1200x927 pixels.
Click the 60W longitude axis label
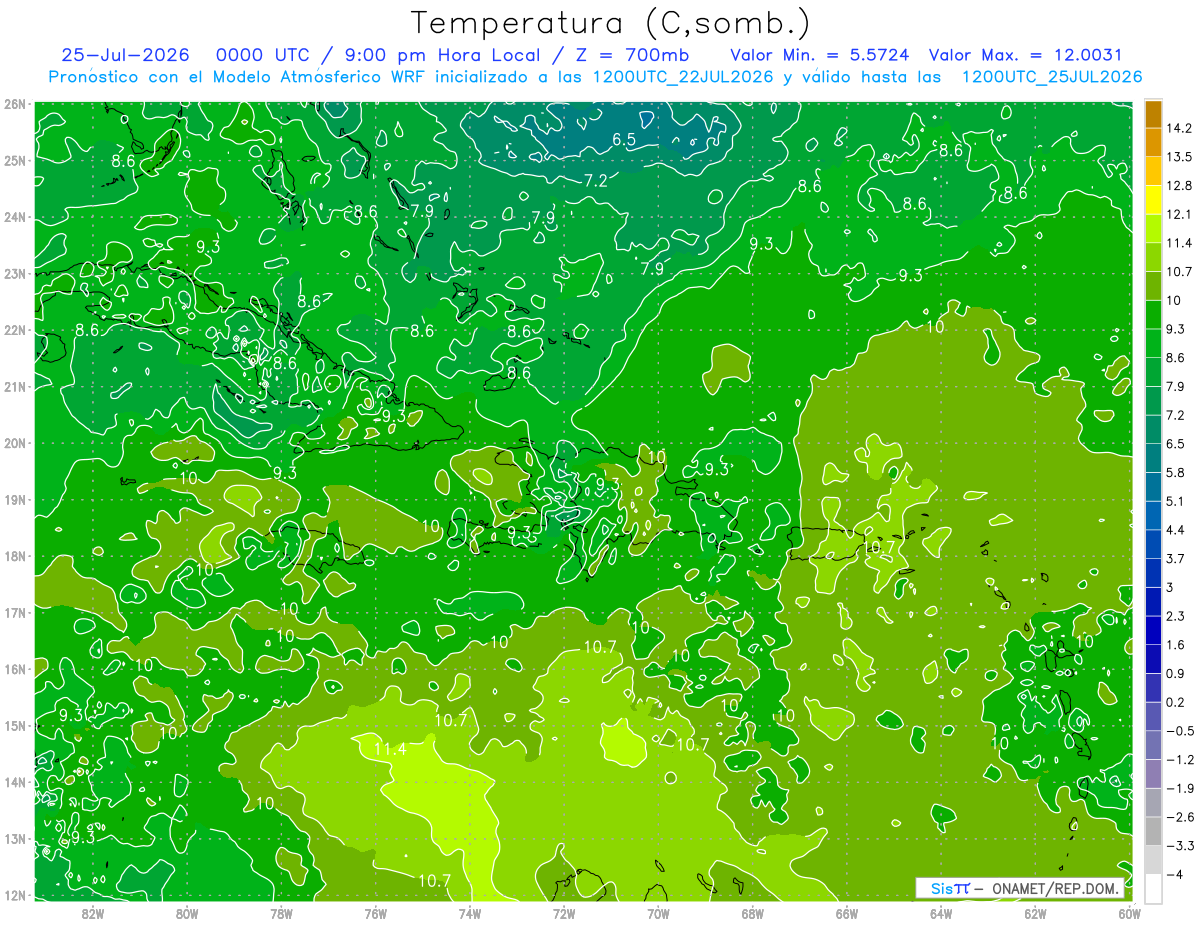click(1130, 912)
